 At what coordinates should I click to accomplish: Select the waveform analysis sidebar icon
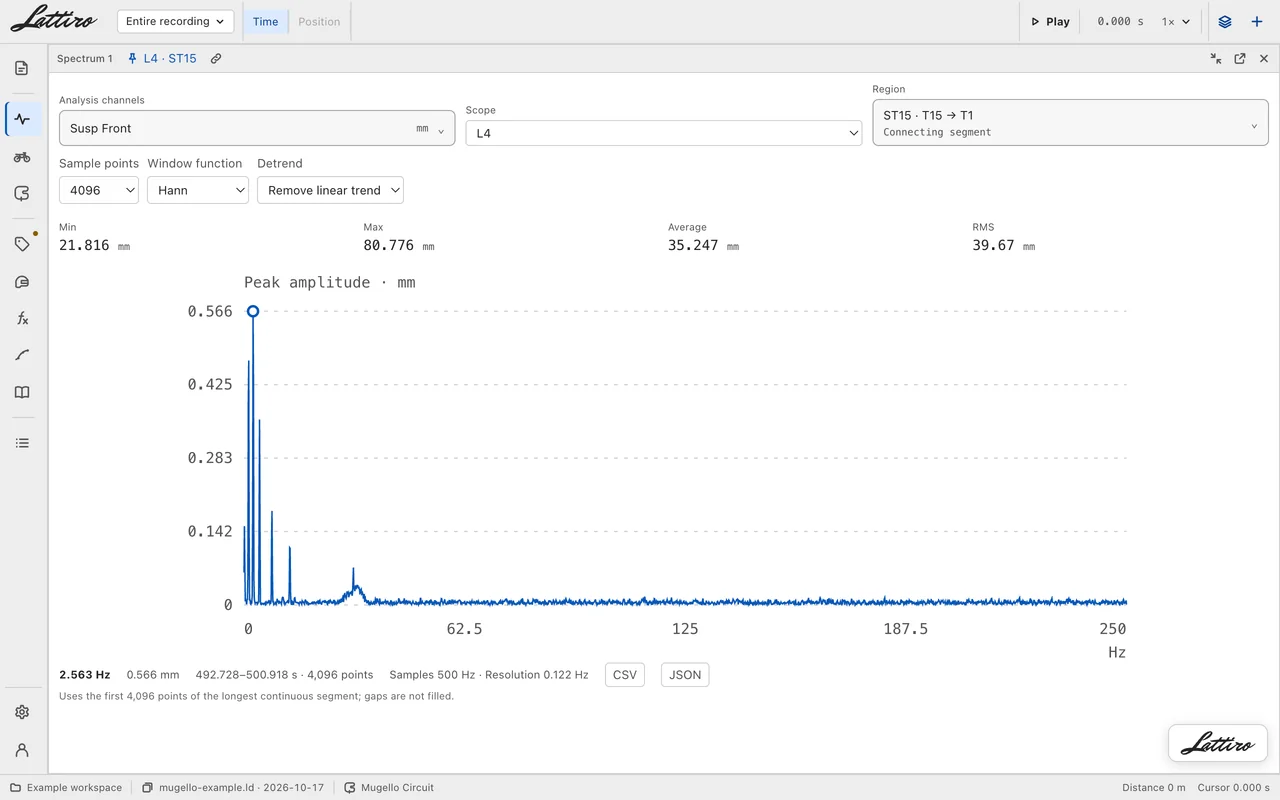(x=22, y=119)
